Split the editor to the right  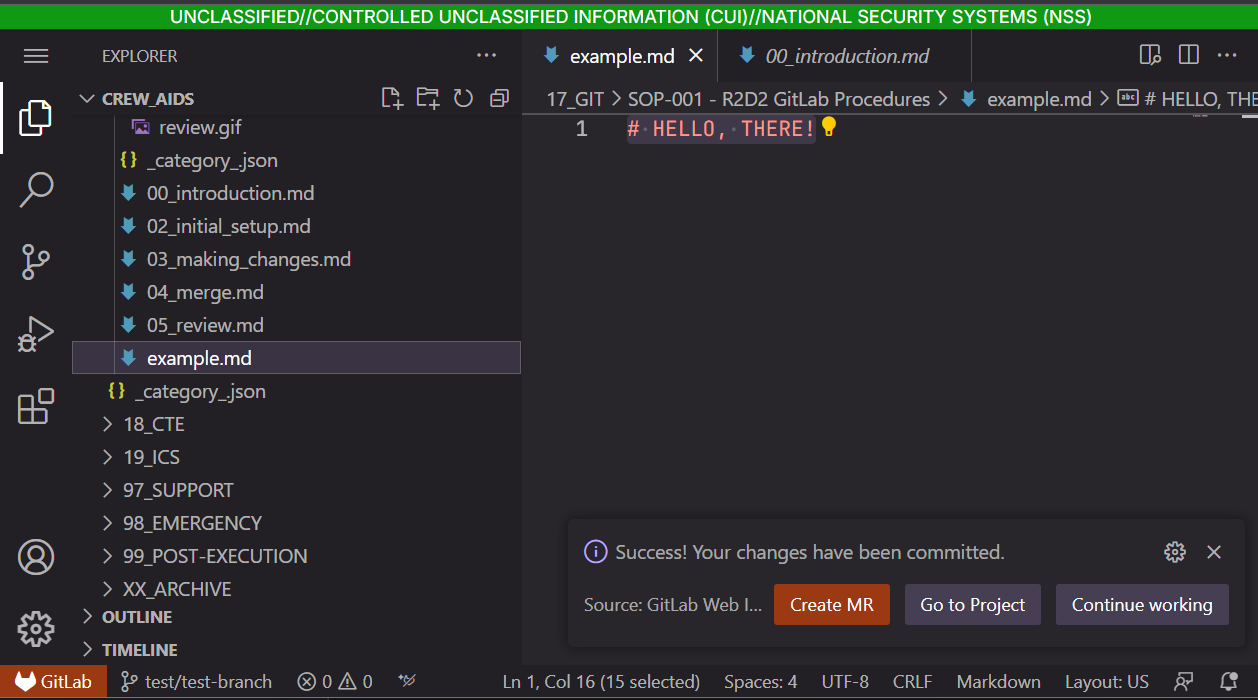click(1188, 55)
